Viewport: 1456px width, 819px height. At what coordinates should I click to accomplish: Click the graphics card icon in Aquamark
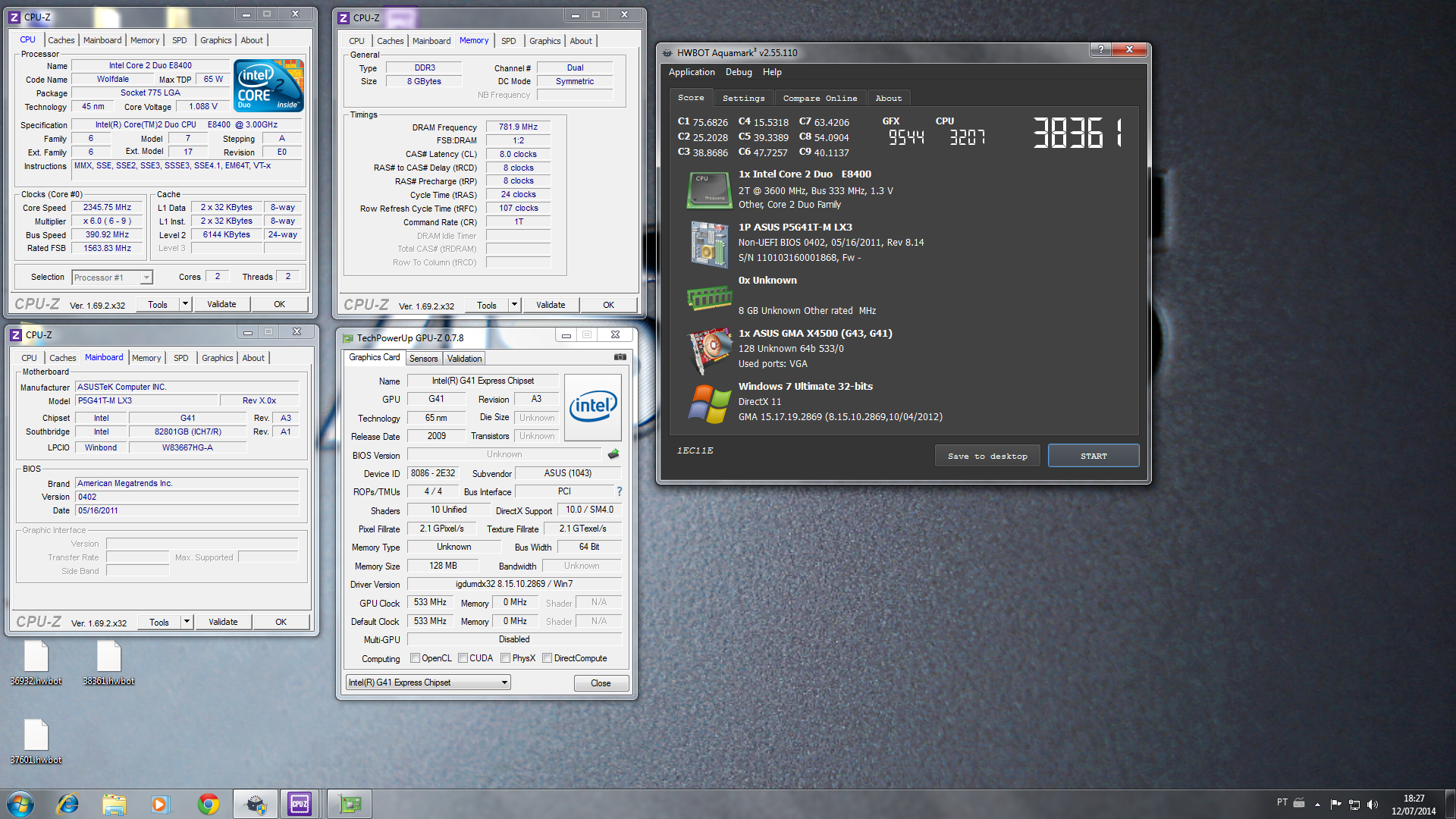[x=708, y=350]
